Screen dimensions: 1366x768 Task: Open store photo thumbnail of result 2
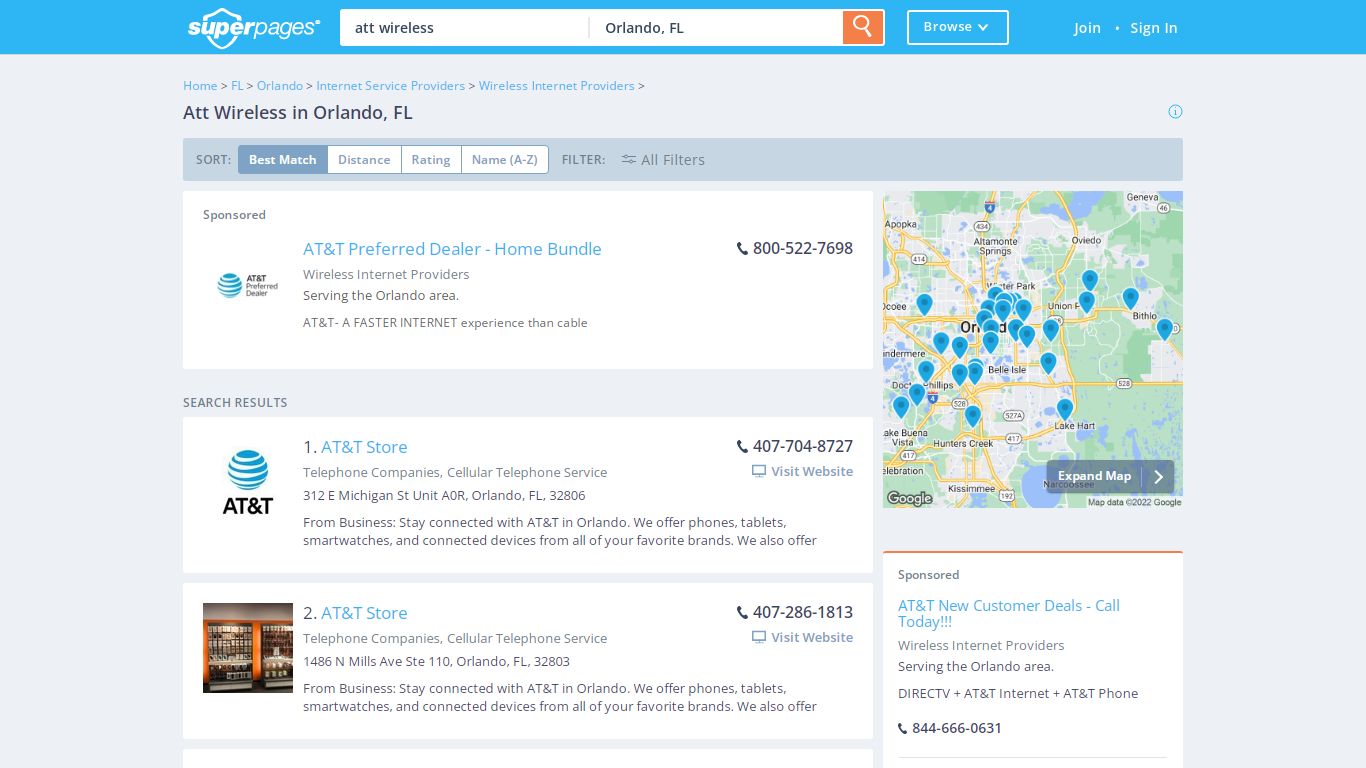(248, 648)
